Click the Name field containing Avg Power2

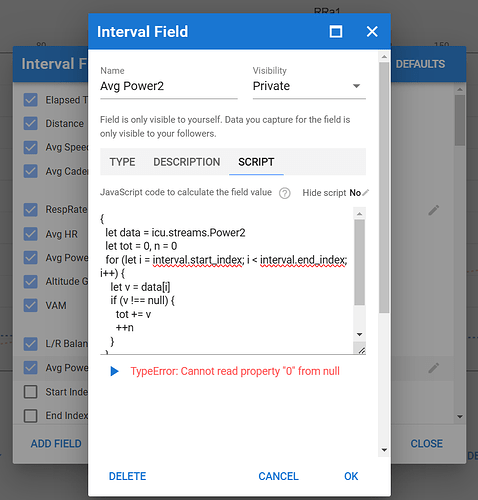tap(169, 86)
